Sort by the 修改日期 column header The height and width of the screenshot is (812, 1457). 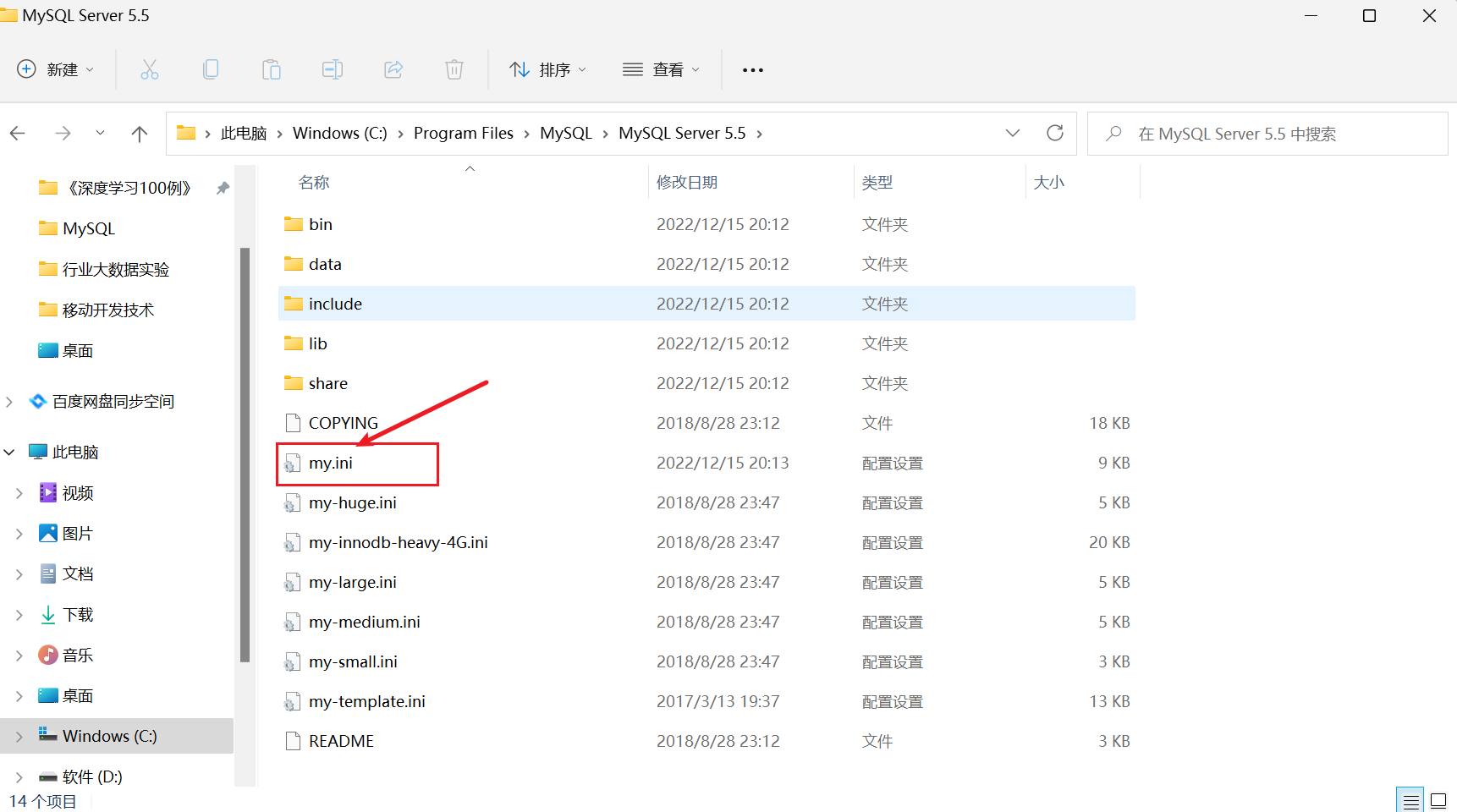pyautogui.click(x=687, y=182)
